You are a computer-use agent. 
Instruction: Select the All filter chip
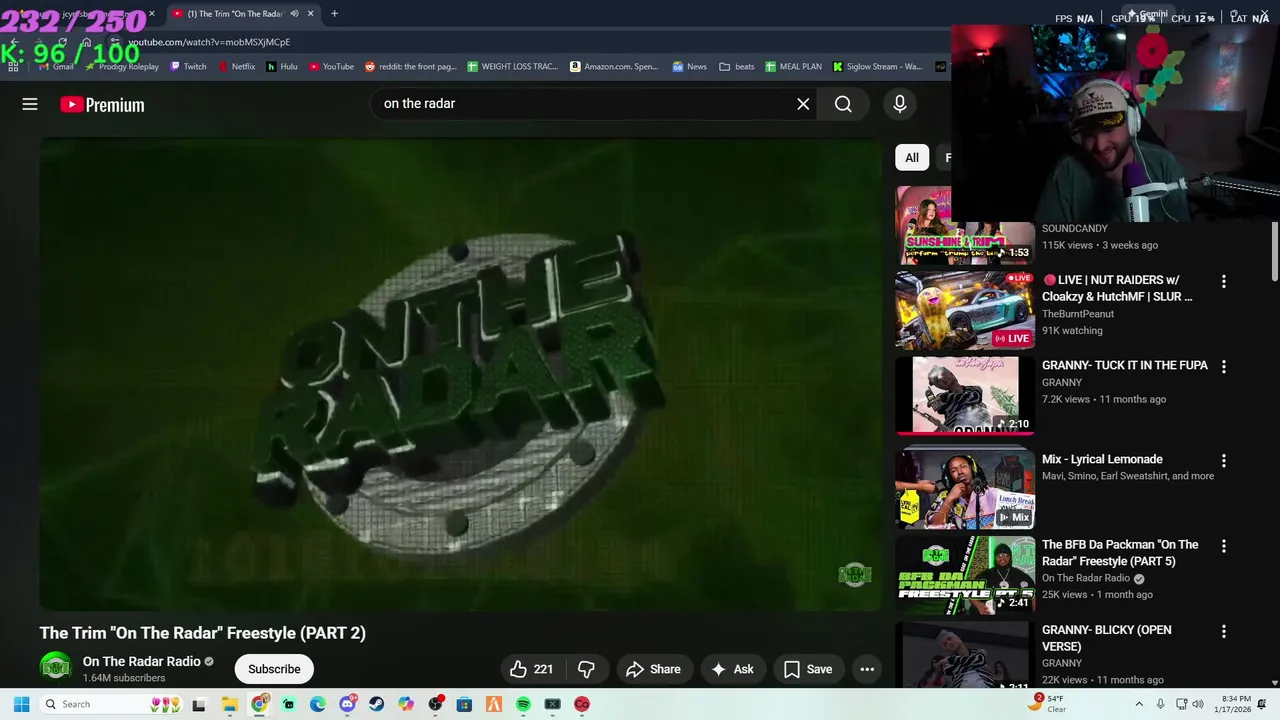(x=912, y=158)
